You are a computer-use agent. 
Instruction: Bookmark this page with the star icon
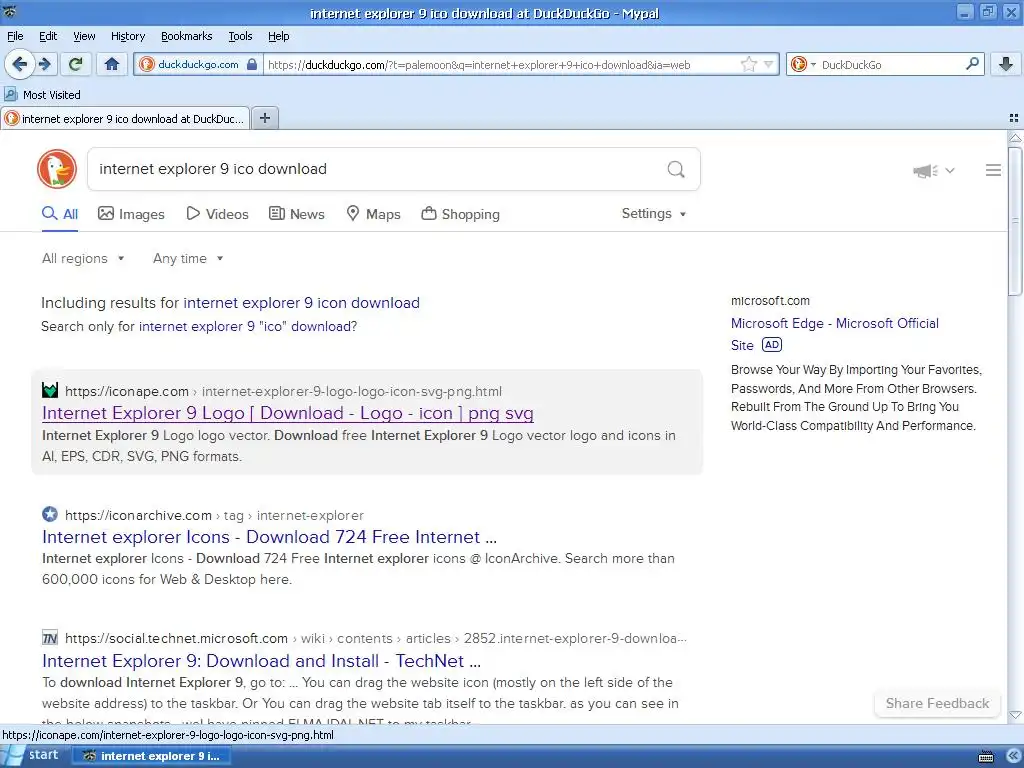point(748,64)
